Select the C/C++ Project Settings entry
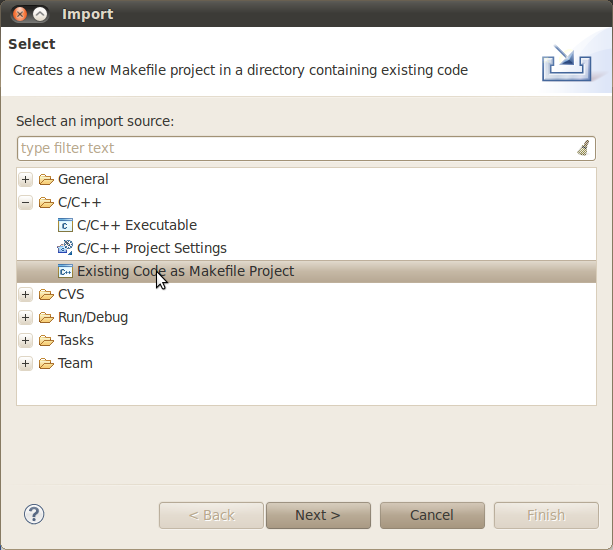 coord(151,248)
